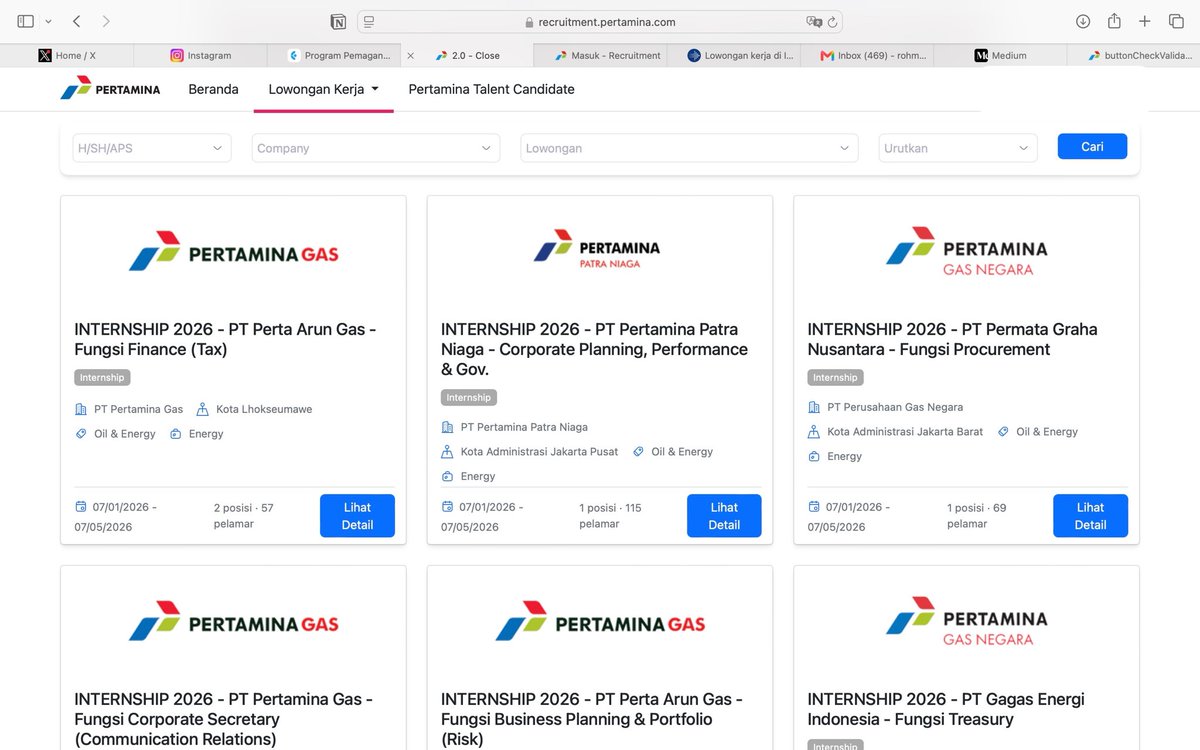Open Permata Graha Nusantara Procurement title

click(952, 339)
